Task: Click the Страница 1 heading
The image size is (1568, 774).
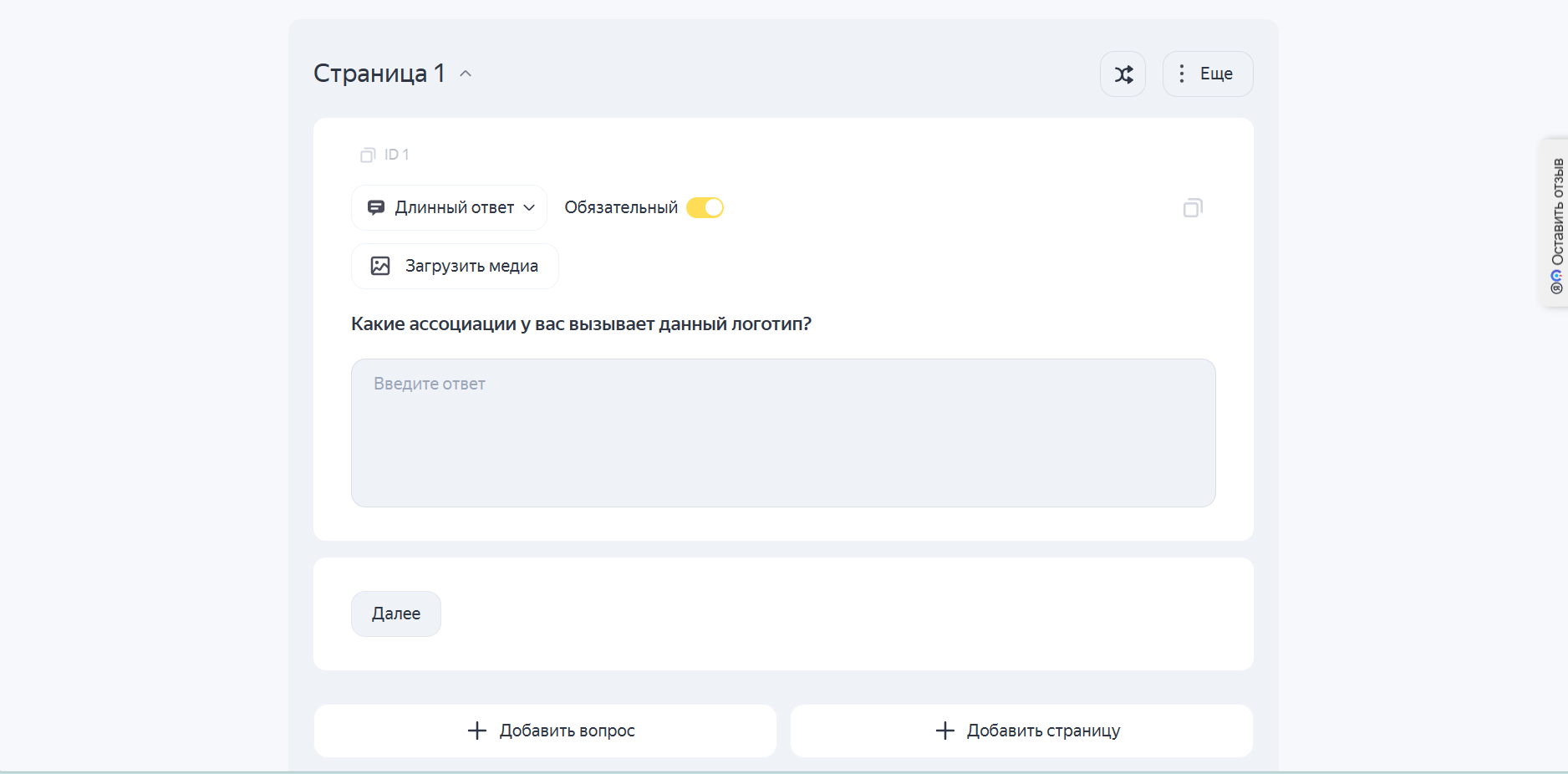Action: point(379,74)
